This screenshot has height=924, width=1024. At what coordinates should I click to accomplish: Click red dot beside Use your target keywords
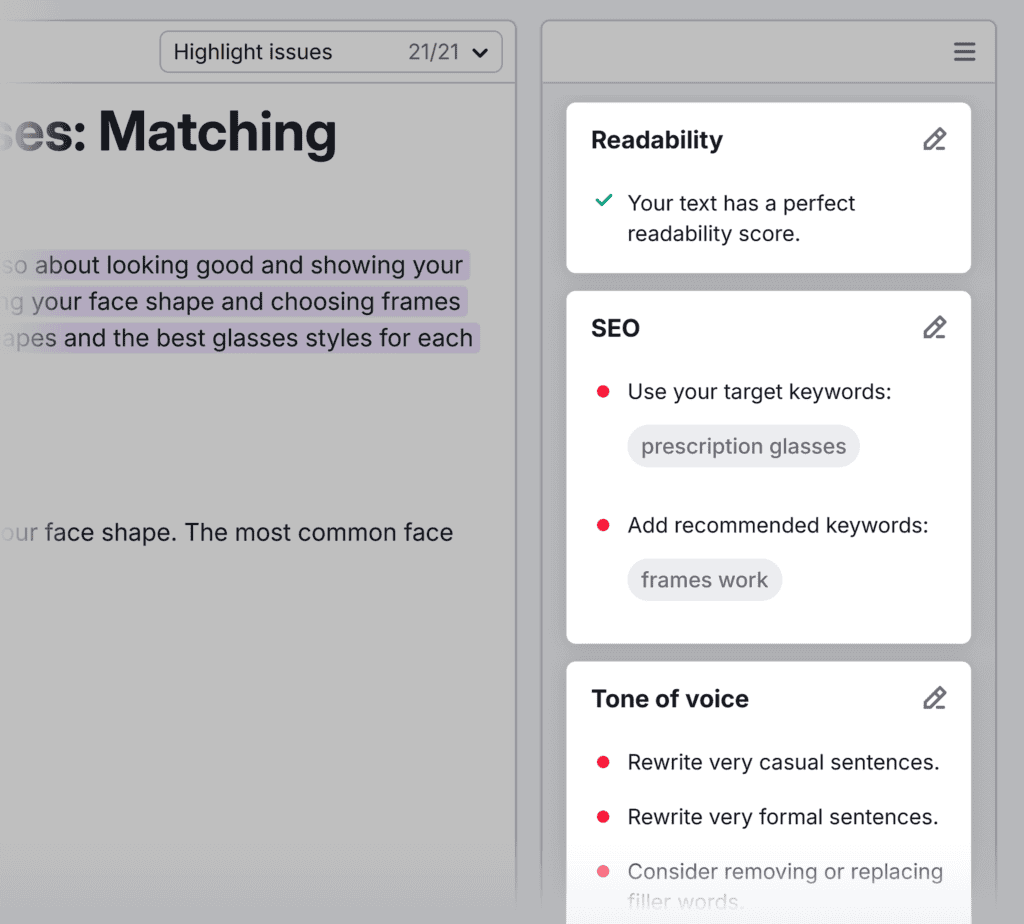tap(603, 392)
